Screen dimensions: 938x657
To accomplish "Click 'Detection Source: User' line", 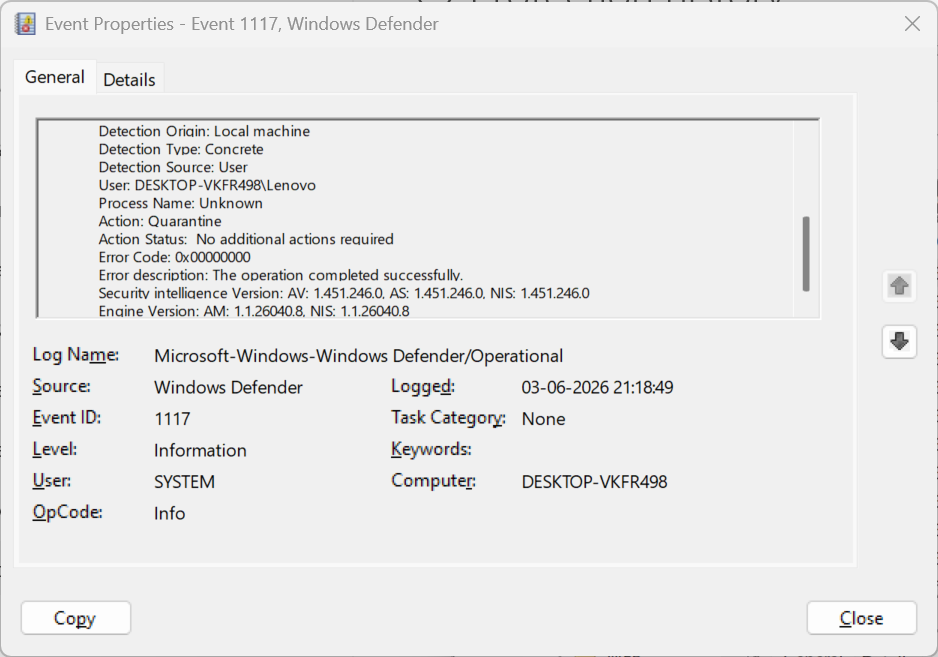I will 173,167.
